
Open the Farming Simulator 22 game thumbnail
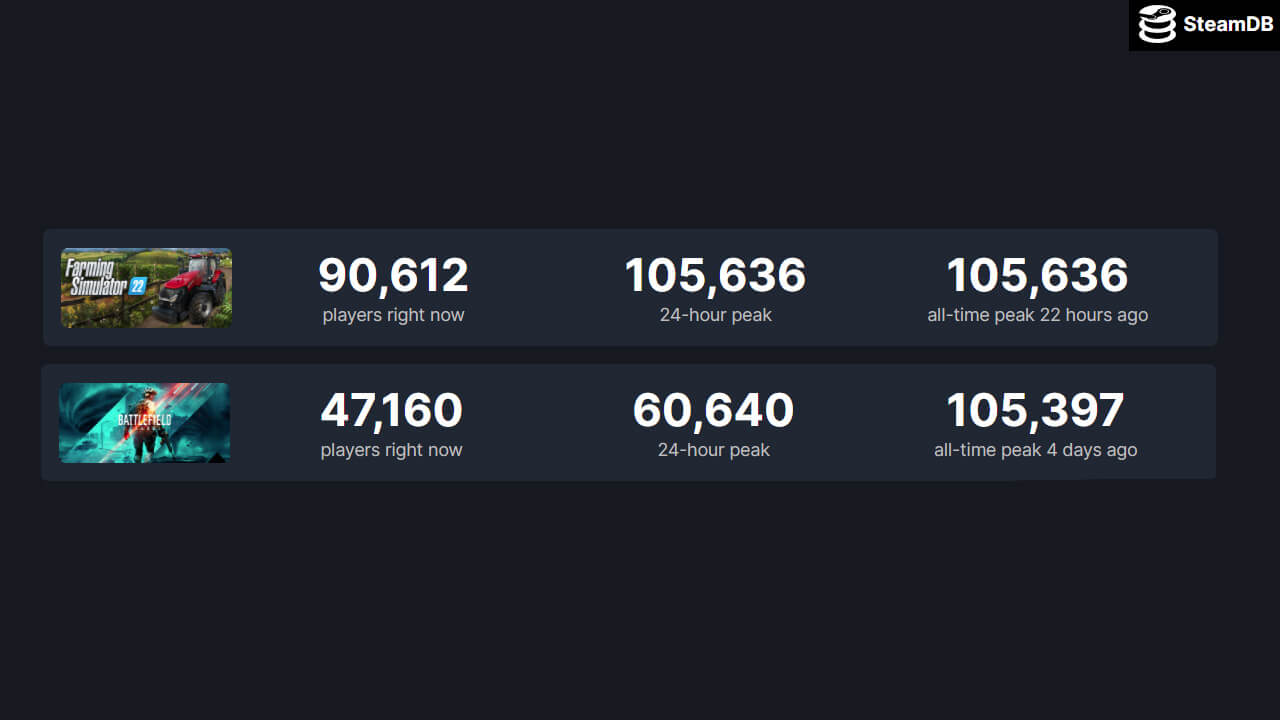pos(146,288)
